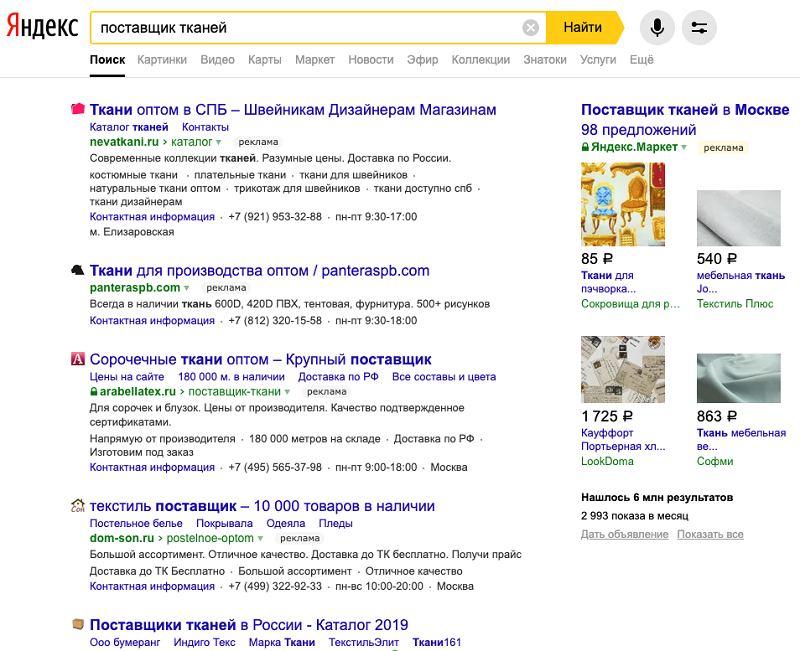Viewport: 800px width, 651px height.
Task: Open 180 000 м. в наличии sitelink
Action: coord(231,377)
